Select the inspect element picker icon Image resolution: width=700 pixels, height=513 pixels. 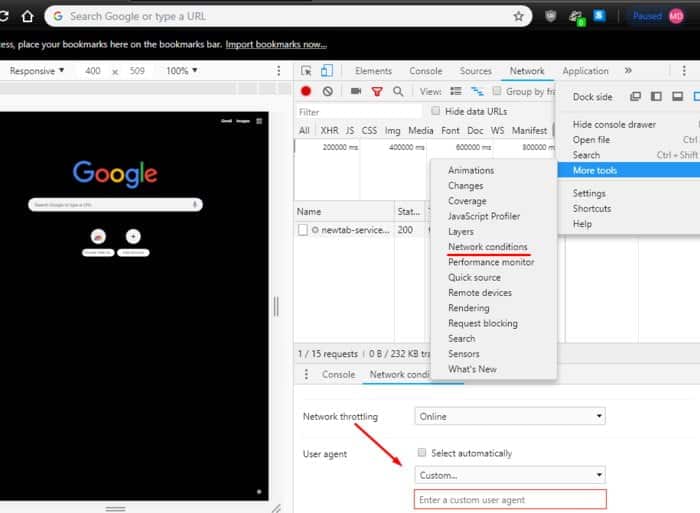(x=306, y=71)
